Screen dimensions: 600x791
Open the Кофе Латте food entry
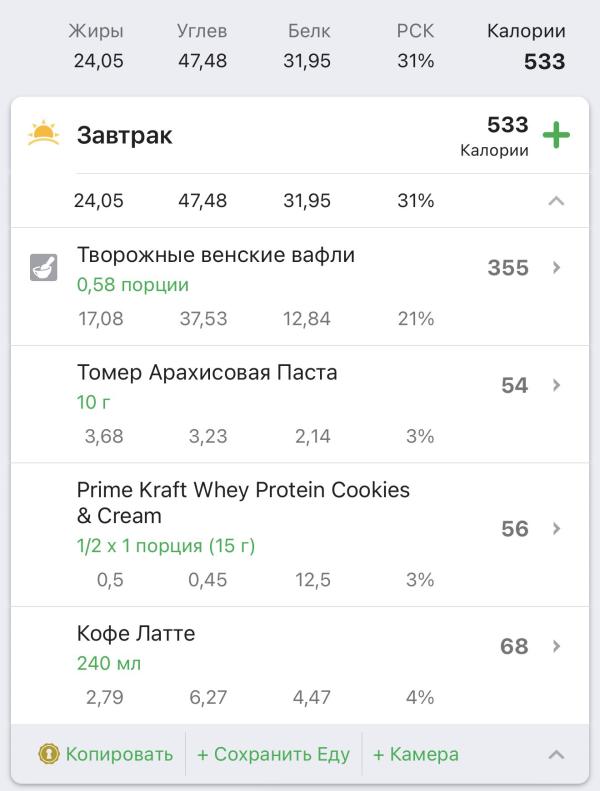(x=136, y=633)
